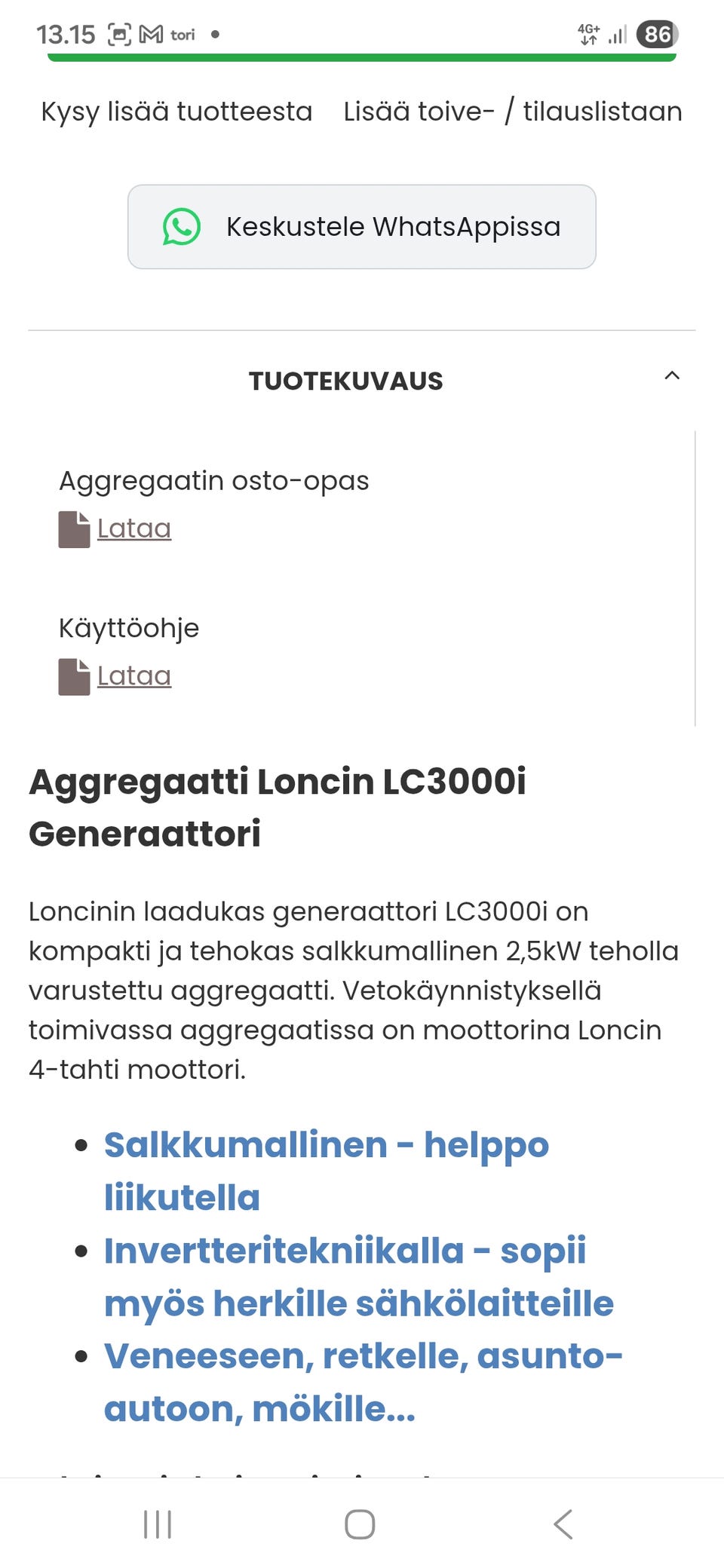Download the Käyttöohje manual via Lataa
This screenshot has width=724, height=1568.
tap(134, 676)
